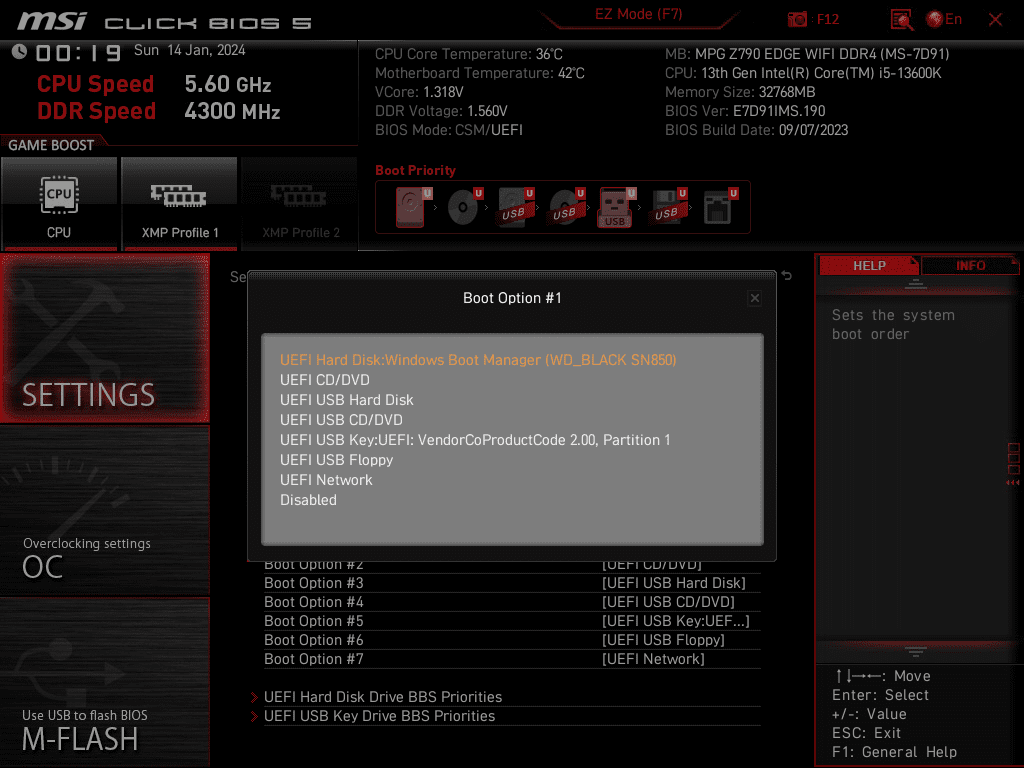This screenshot has height=768, width=1024.
Task: Switch to the INFO tab
Action: [x=970, y=266]
